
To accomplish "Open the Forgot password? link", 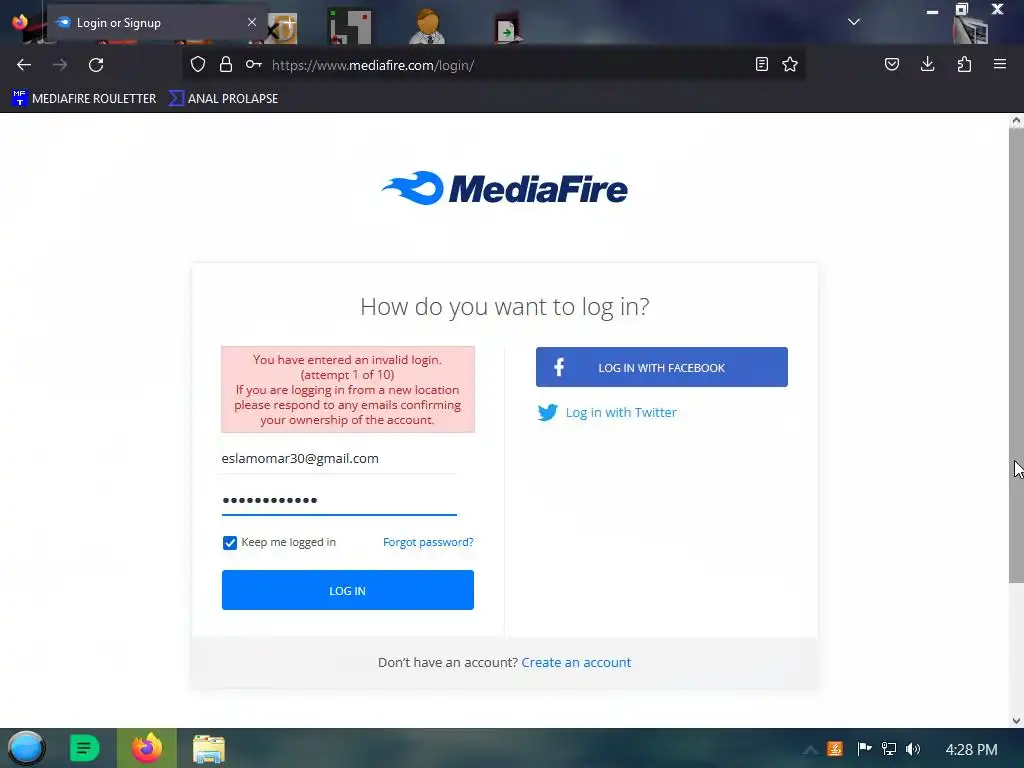I will [428, 542].
